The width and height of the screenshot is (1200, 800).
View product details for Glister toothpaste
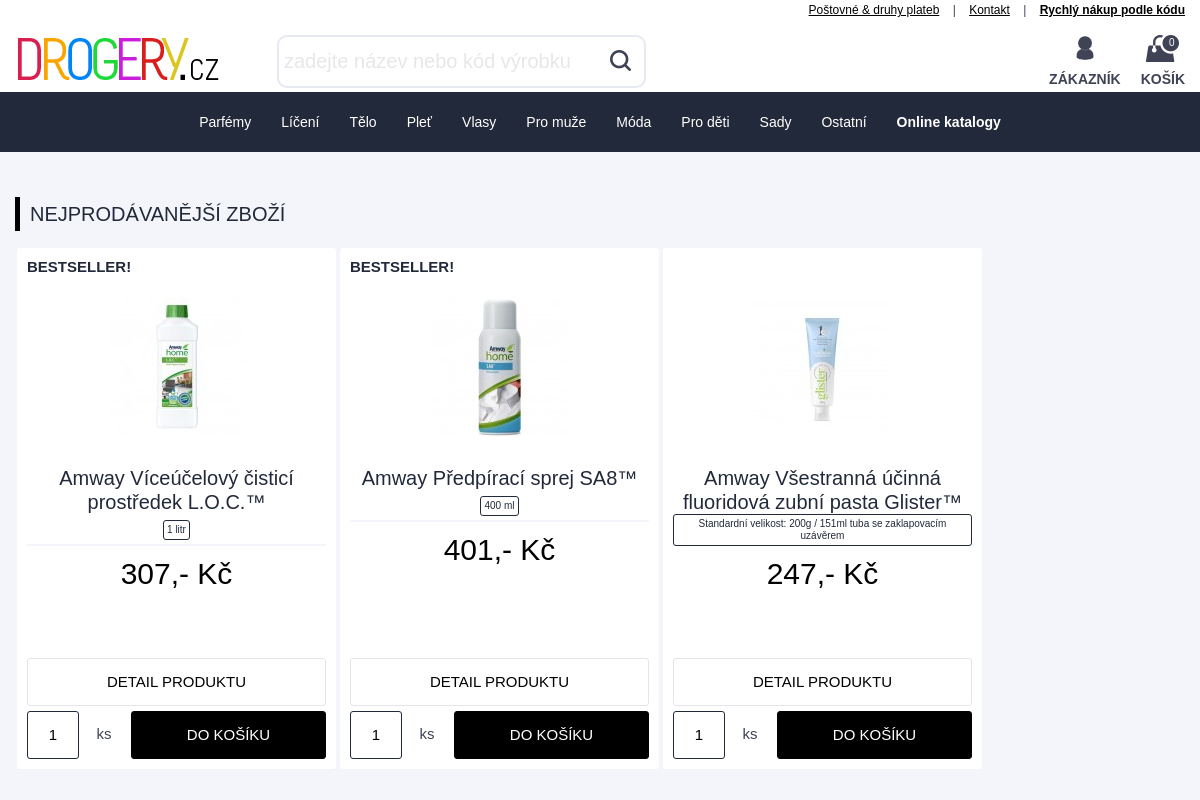[822, 682]
